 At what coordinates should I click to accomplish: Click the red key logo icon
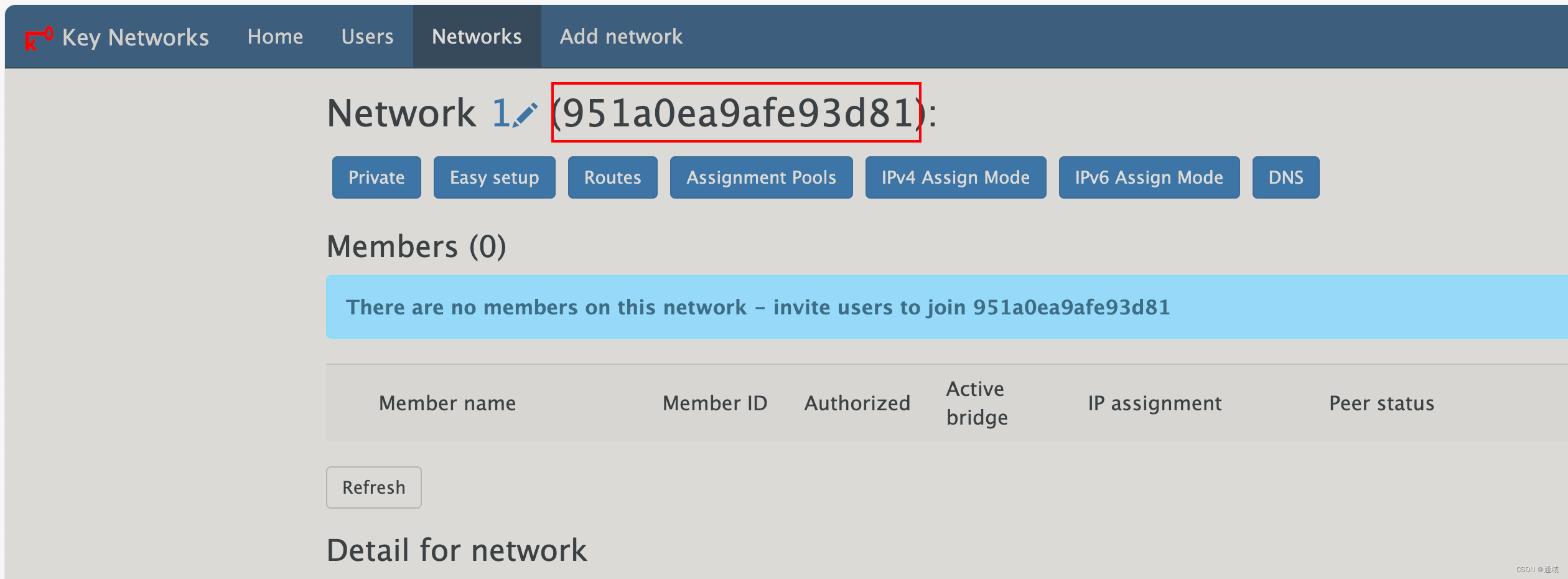39,39
